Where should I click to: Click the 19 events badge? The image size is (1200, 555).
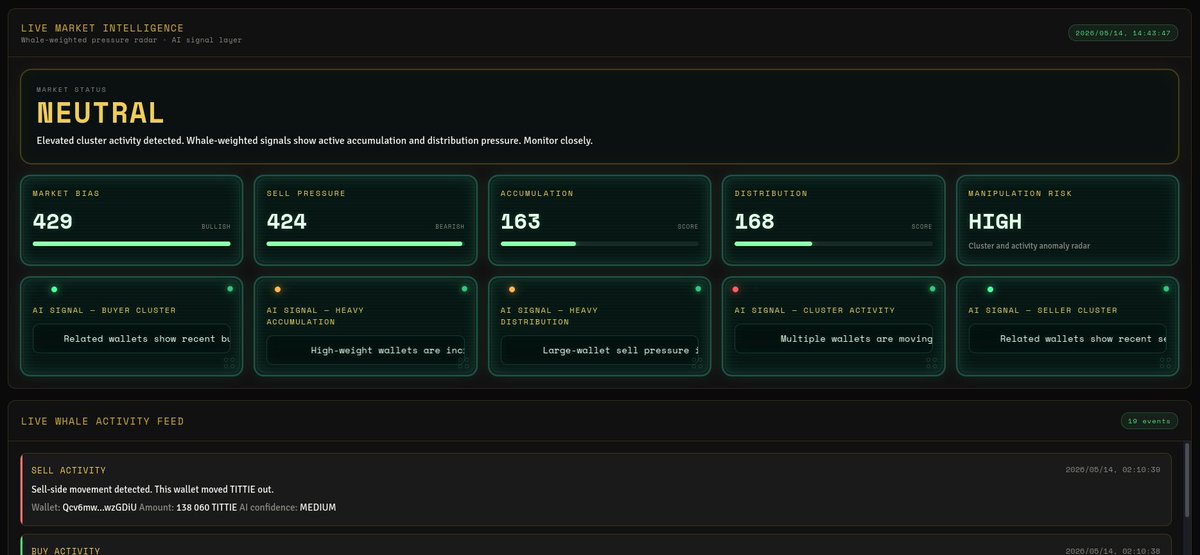tap(1149, 421)
